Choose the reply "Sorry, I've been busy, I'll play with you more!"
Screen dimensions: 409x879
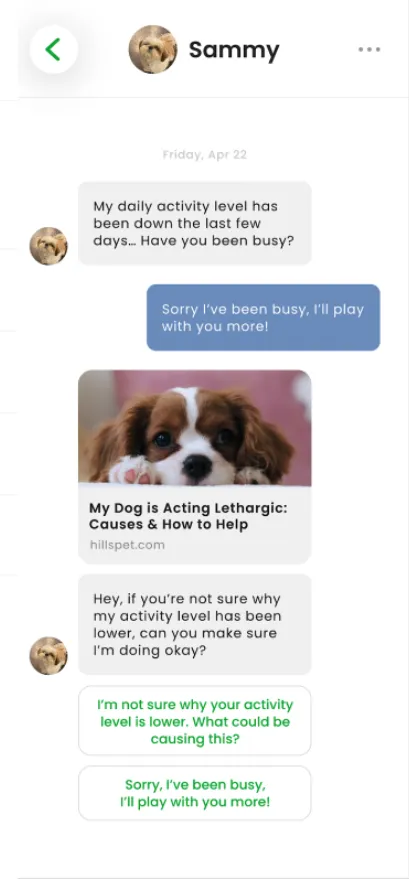click(194, 793)
